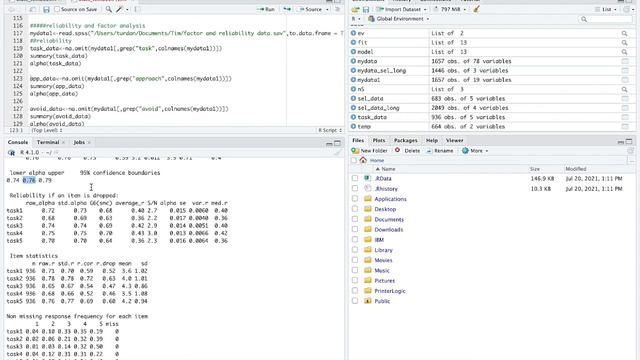Open code tools wand menu
Viewport: 640px width, 360px height.
coord(122,9)
